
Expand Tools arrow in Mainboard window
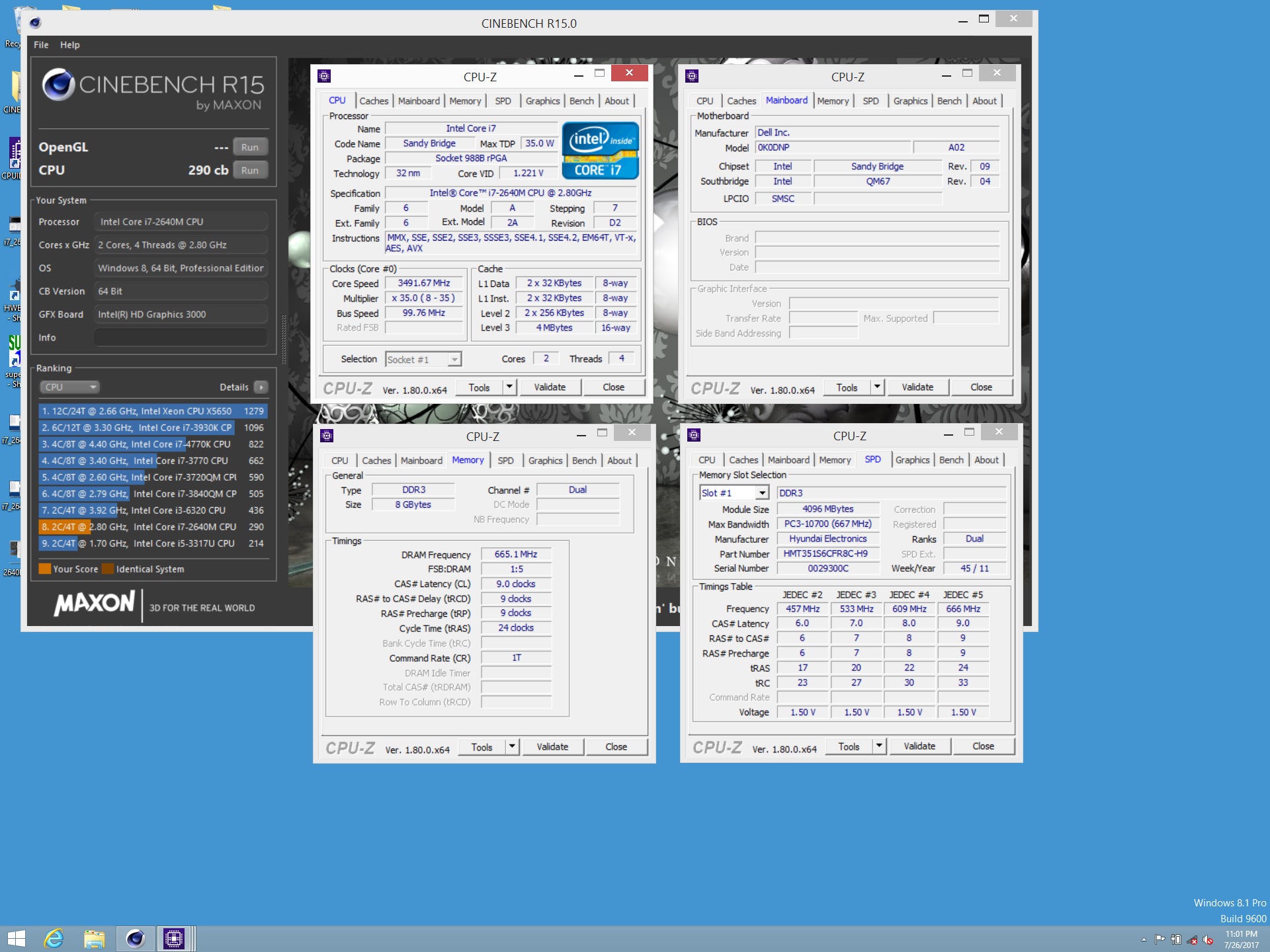(x=876, y=387)
